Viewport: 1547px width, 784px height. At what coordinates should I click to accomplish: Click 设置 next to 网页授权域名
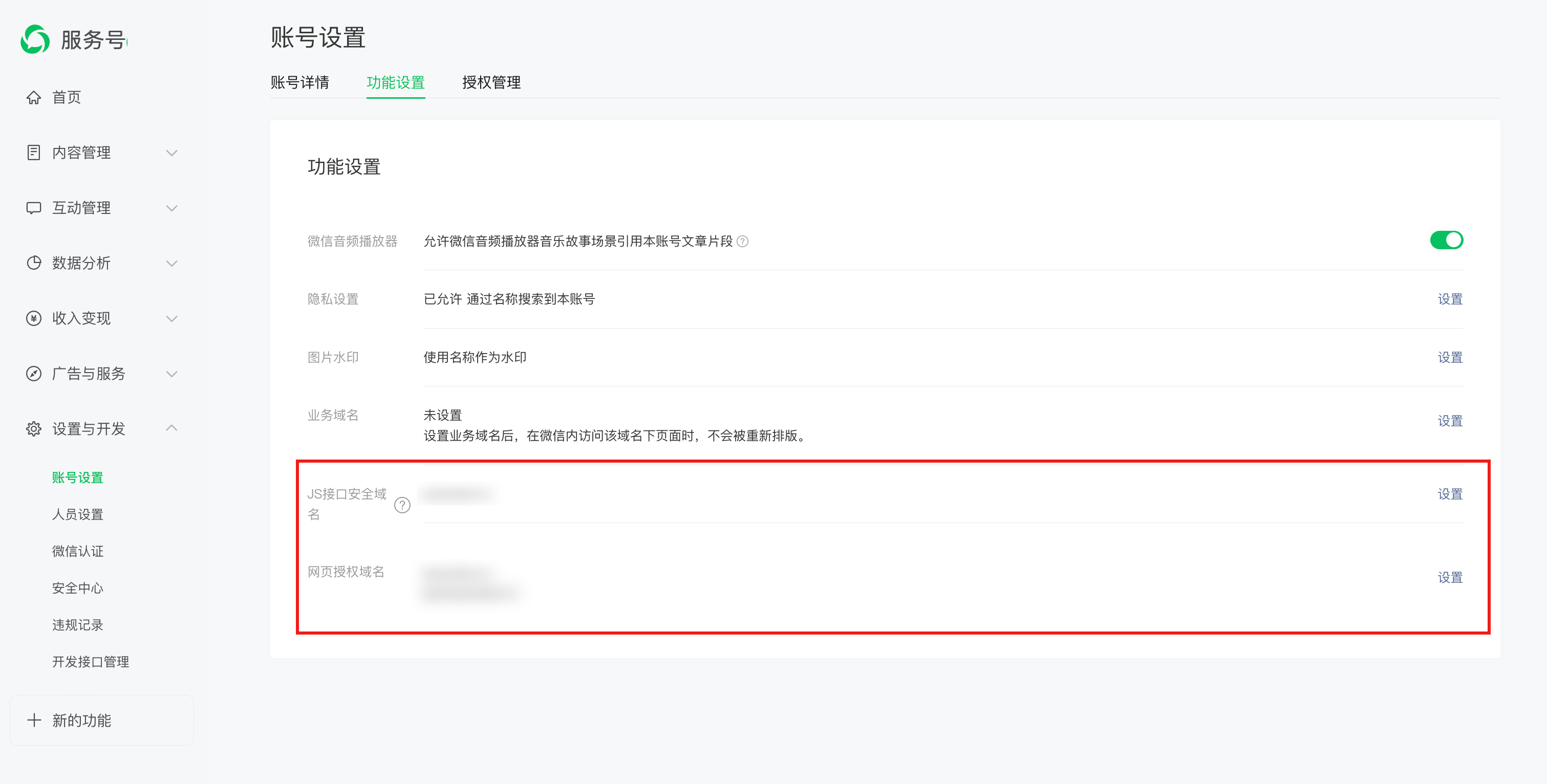(1450, 577)
